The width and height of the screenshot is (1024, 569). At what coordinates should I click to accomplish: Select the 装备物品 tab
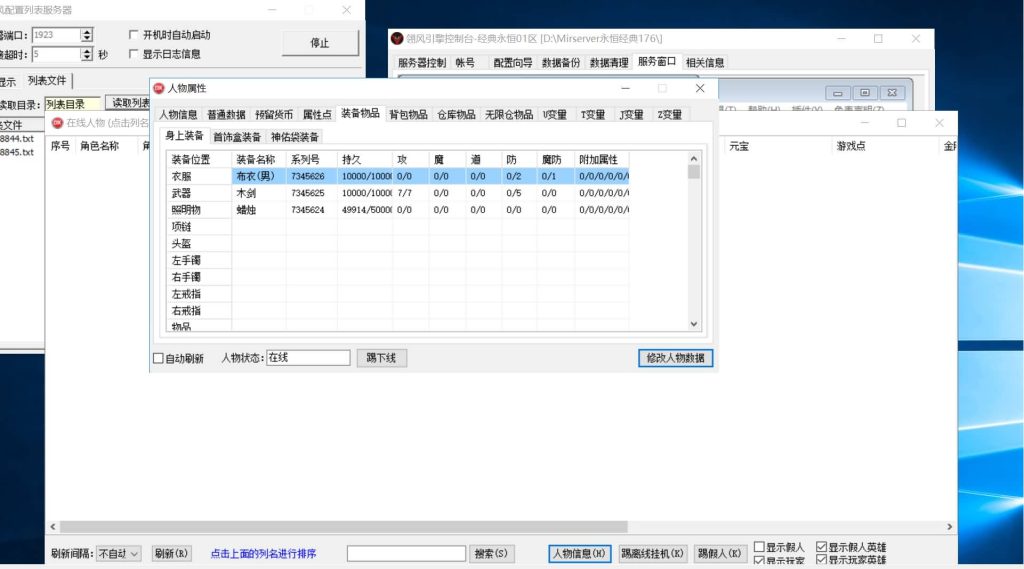click(x=360, y=113)
